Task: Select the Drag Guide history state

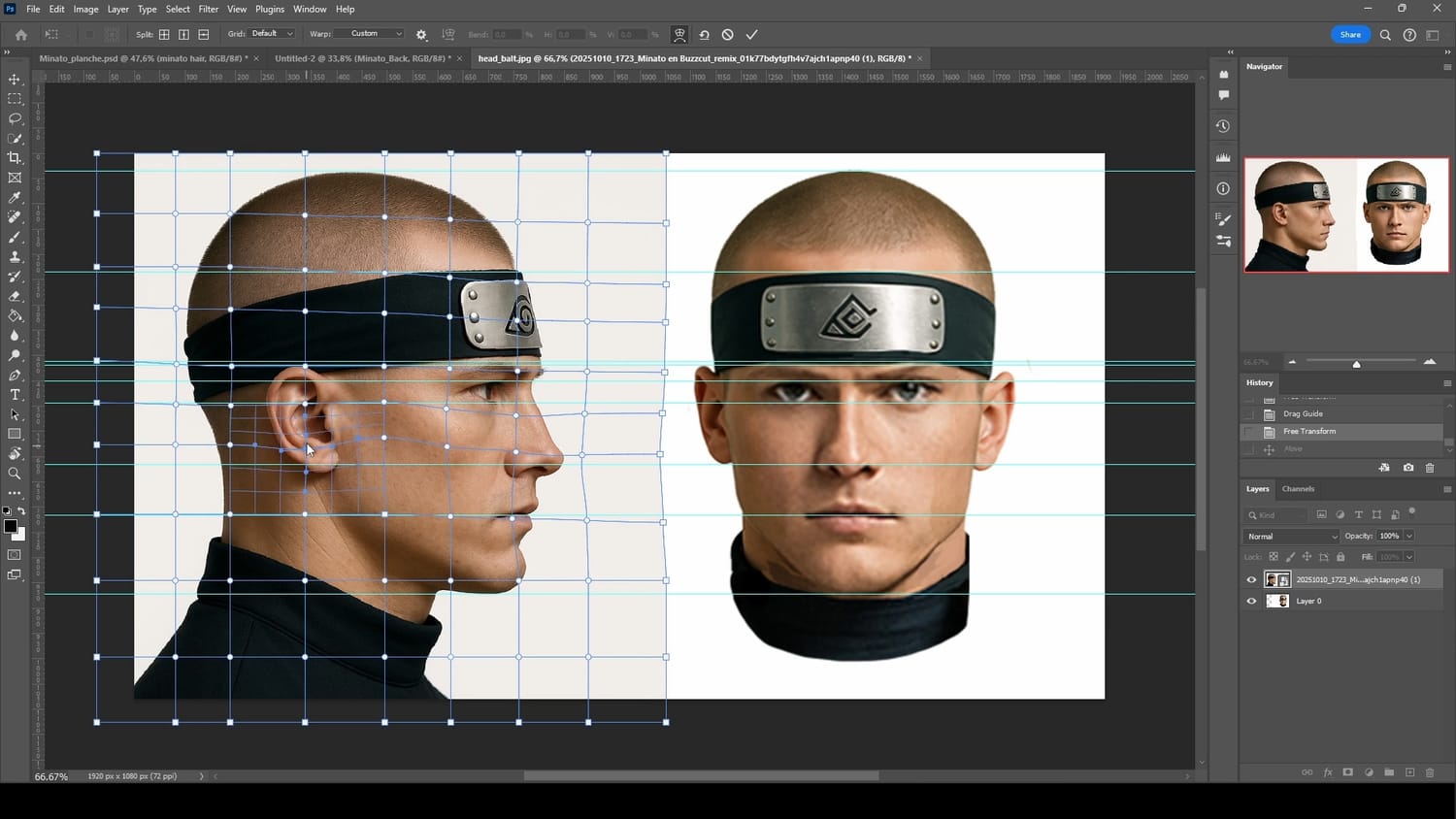Action: tap(1303, 414)
